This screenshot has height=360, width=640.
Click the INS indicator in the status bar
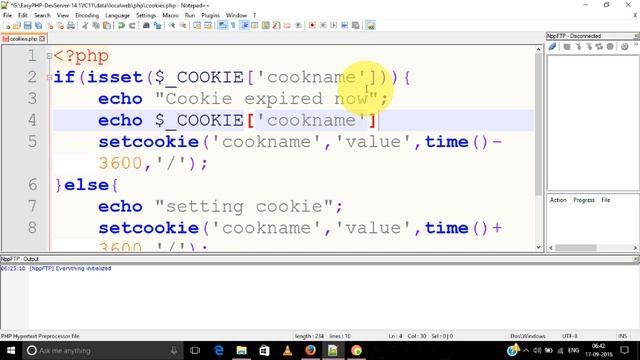click(622, 336)
